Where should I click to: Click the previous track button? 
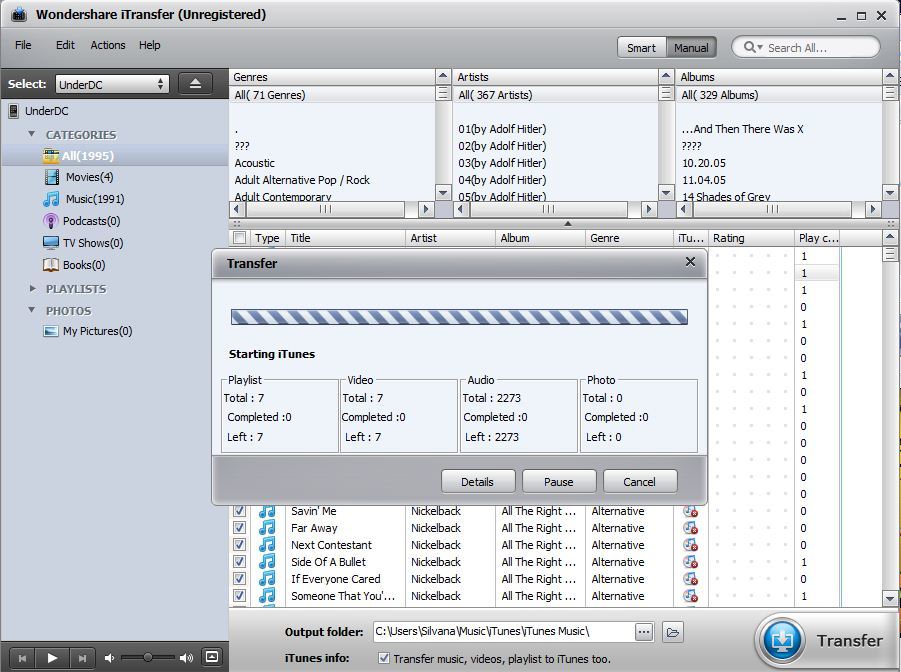[x=22, y=658]
